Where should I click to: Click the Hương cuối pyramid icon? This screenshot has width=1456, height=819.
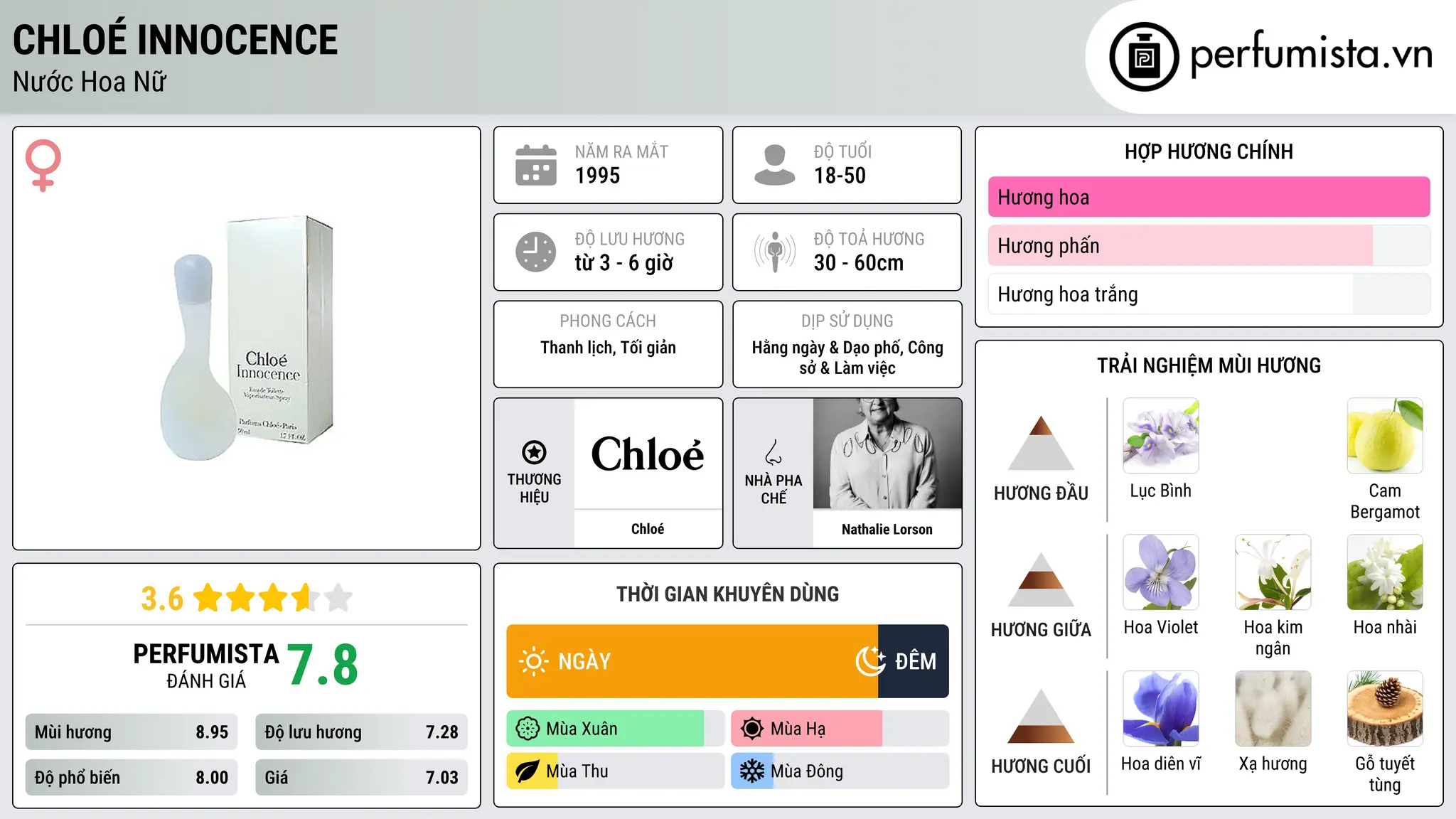(x=1041, y=716)
